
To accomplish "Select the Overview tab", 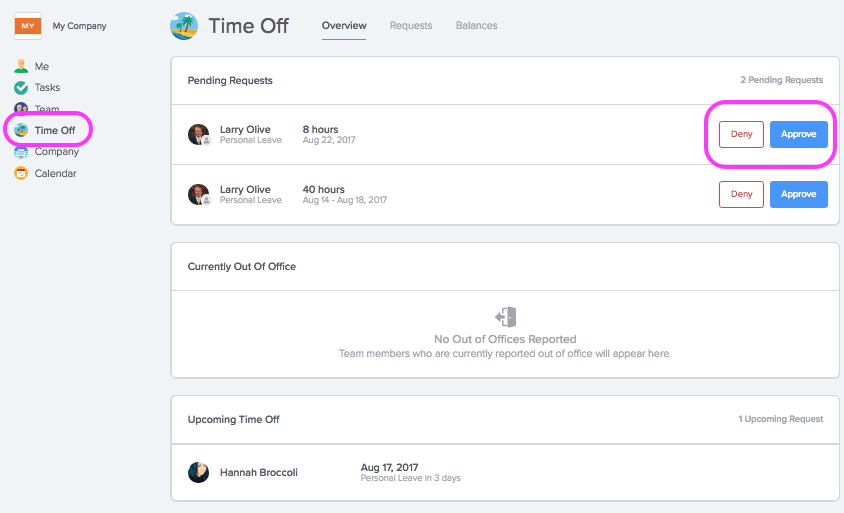I will click(344, 25).
